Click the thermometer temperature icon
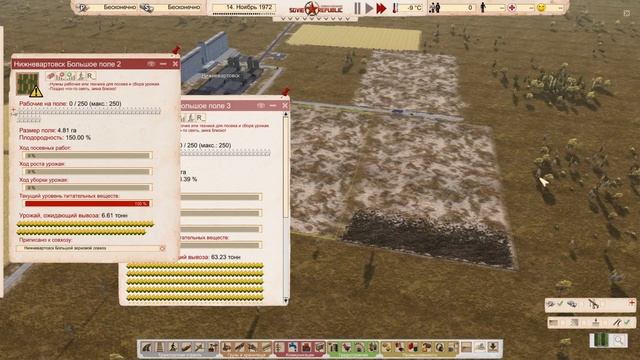The image size is (640, 360). (395, 8)
